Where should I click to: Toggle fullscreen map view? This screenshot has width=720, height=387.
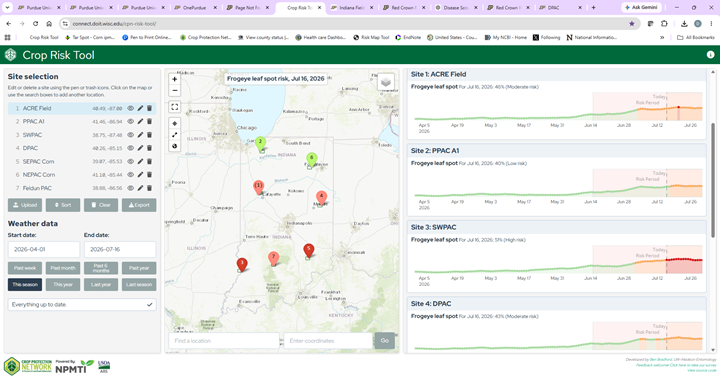[x=174, y=107]
